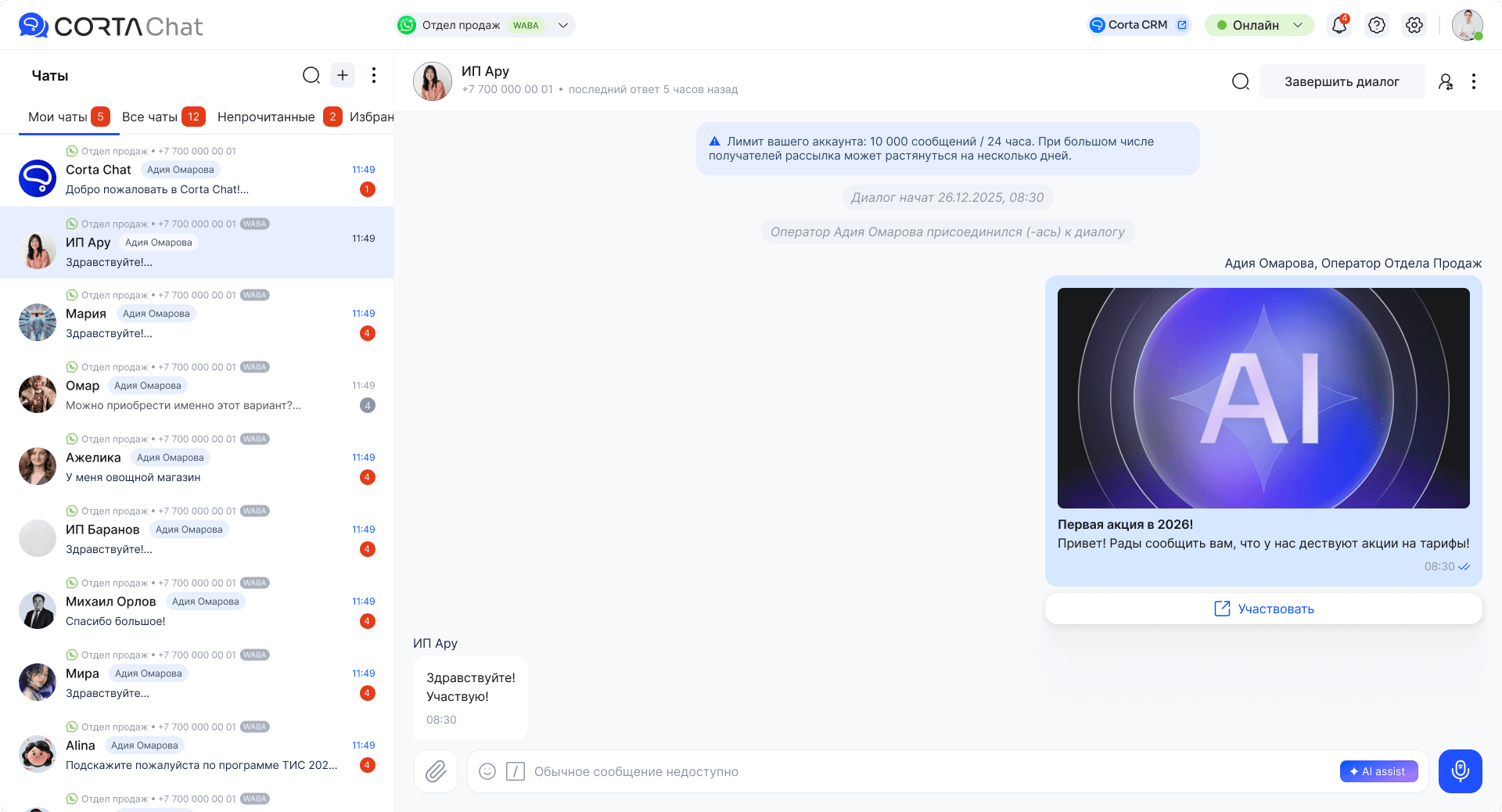The image size is (1502, 812).
Task: Open the user profile avatar
Action: point(1468,25)
